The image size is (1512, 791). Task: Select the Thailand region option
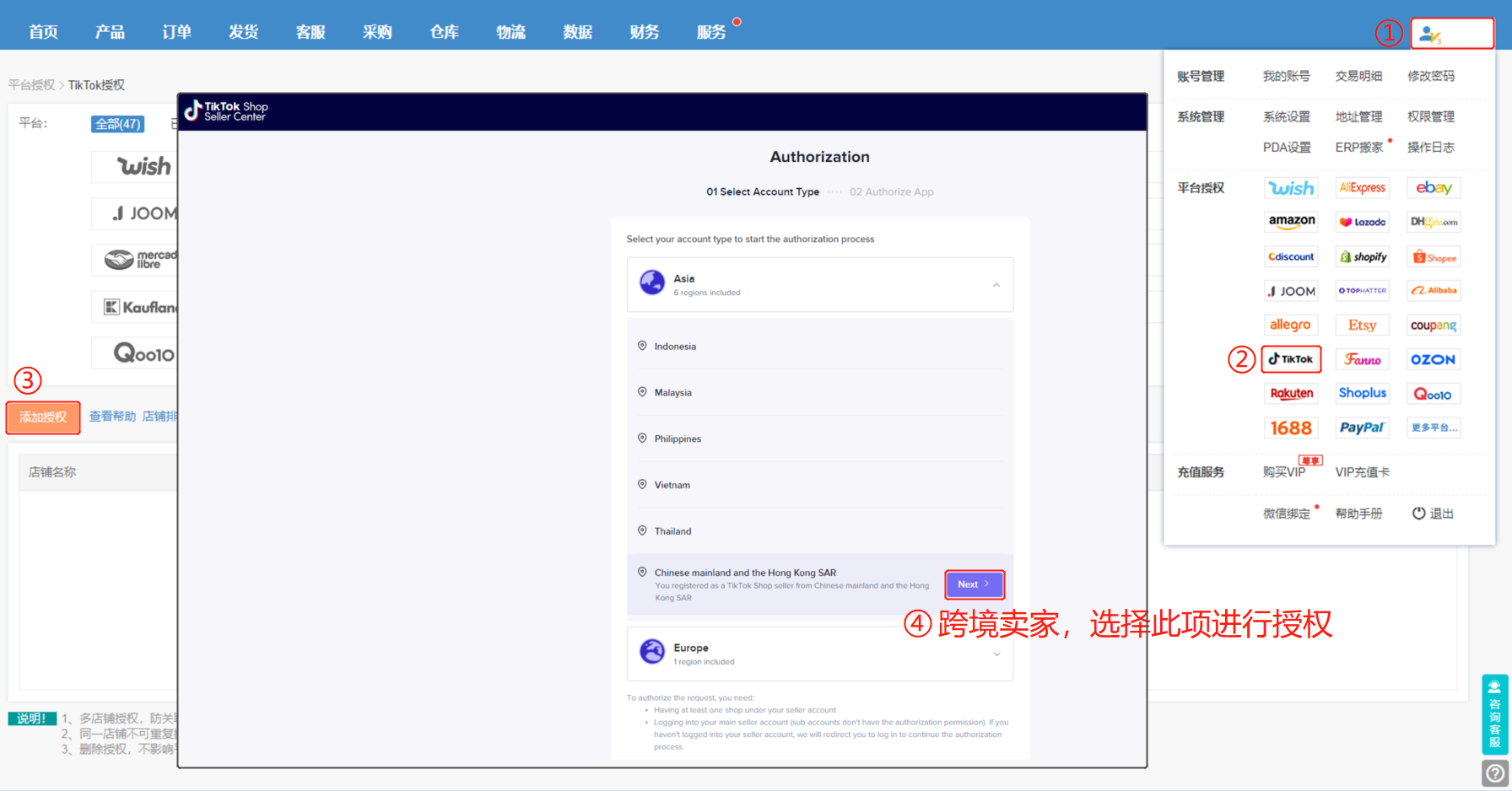(673, 530)
